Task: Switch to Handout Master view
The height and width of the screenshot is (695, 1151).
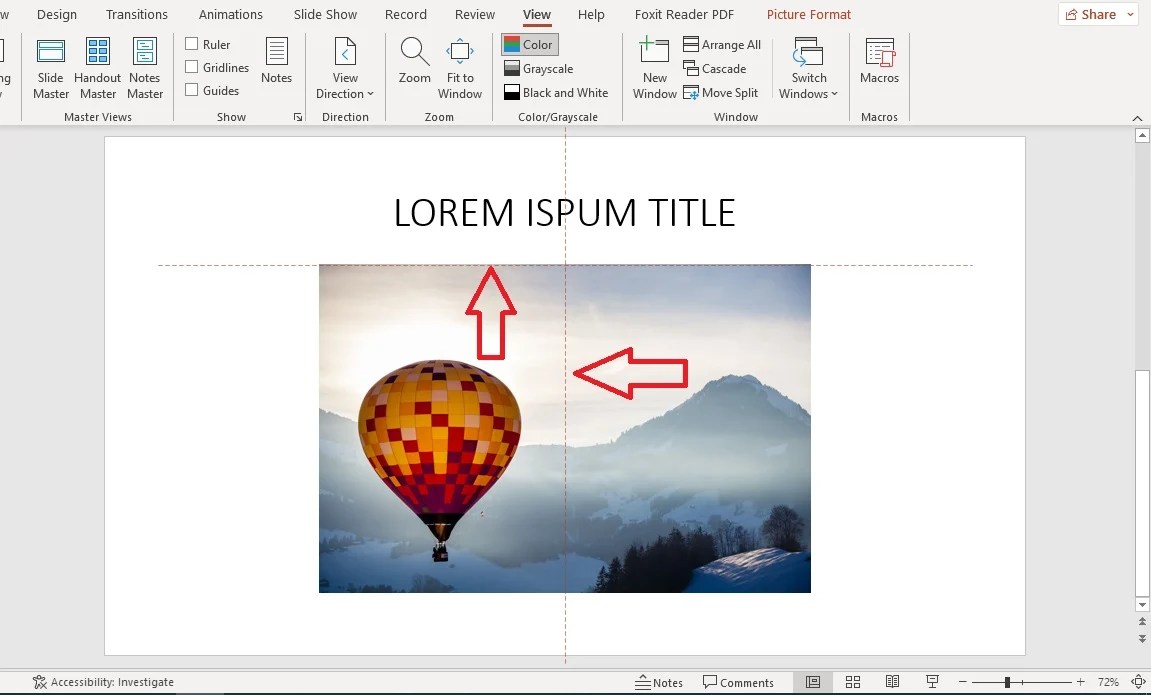Action: coord(97,67)
